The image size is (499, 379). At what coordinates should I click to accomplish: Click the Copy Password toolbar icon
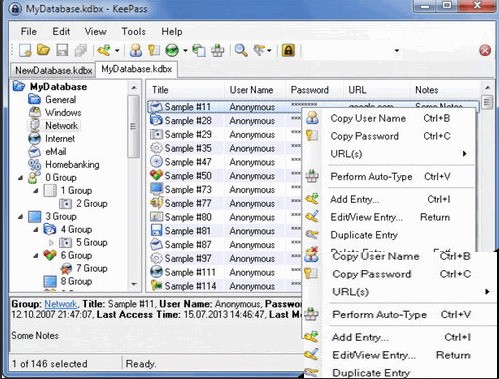point(154,51)
